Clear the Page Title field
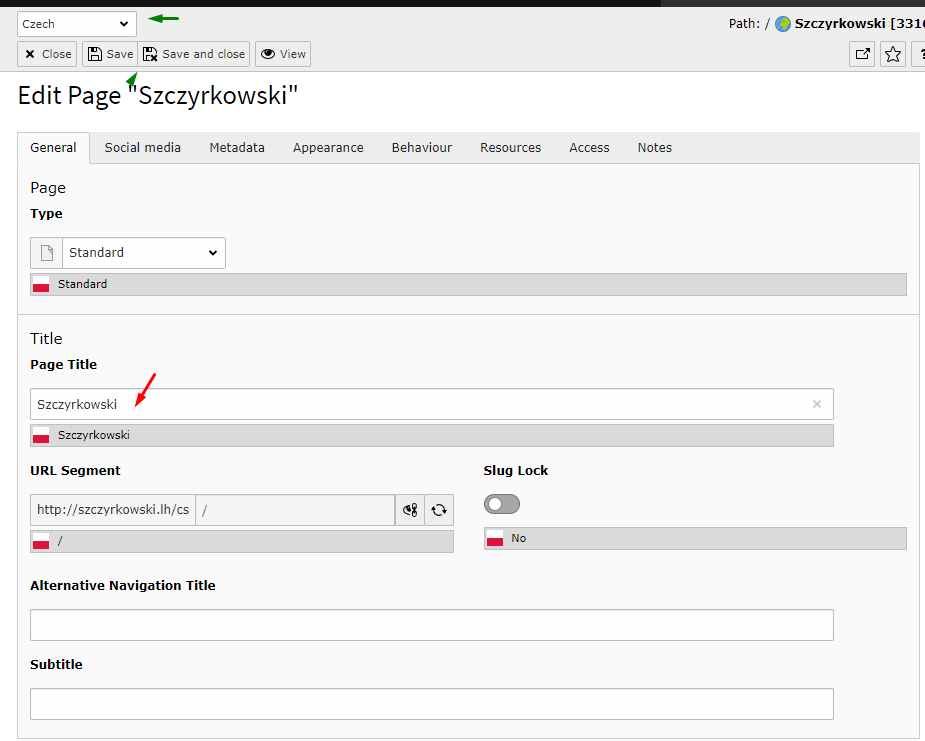The image size is (925, 741). click(x=817, y=404)
